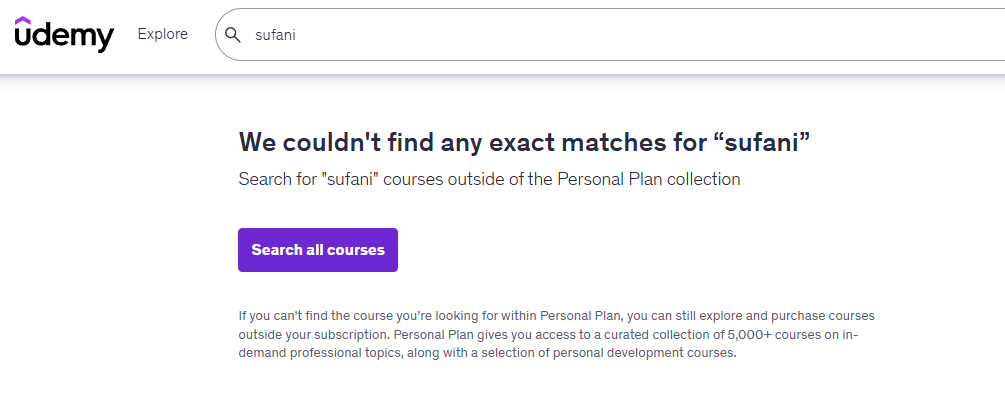The height and width of the screenshot is (419, 1005).
Task: Open the Explore menu
Action: click(163, 34)
